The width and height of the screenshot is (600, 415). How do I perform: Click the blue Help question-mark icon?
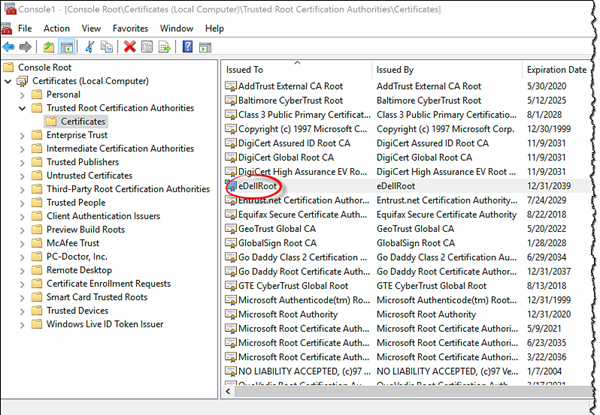coord(188,47)
